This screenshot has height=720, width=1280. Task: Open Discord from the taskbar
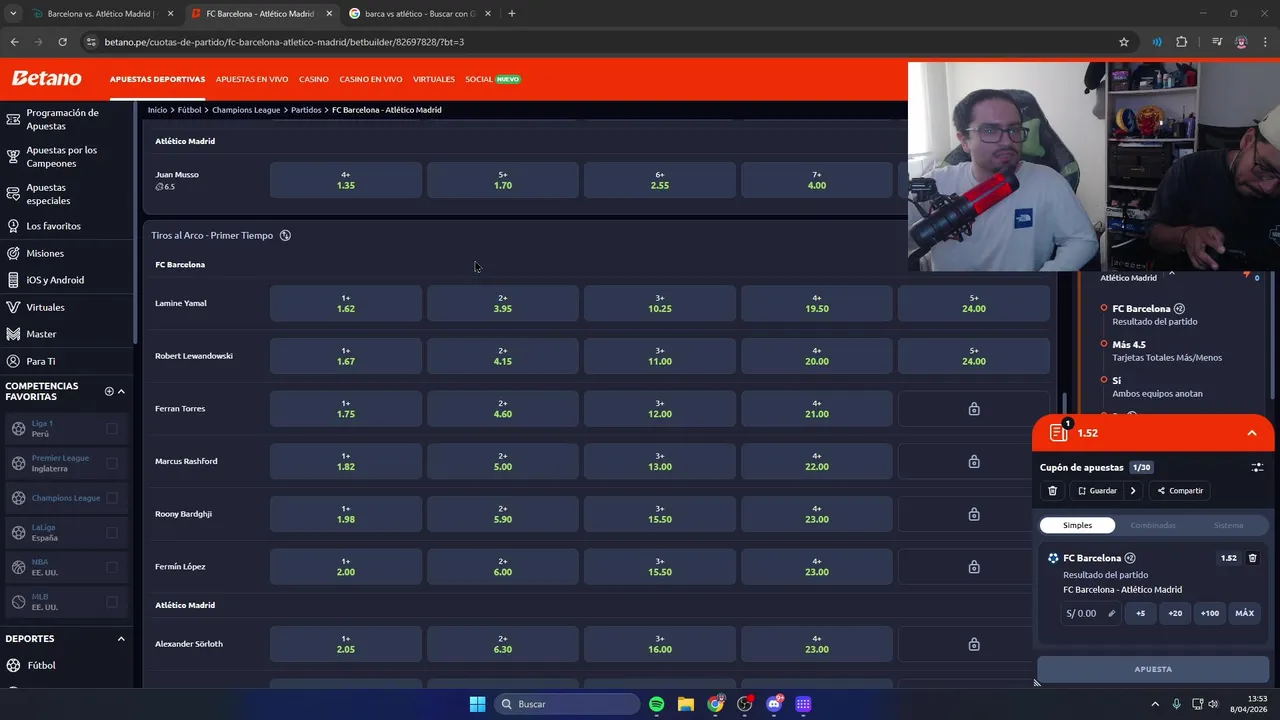tap(774, 704)
